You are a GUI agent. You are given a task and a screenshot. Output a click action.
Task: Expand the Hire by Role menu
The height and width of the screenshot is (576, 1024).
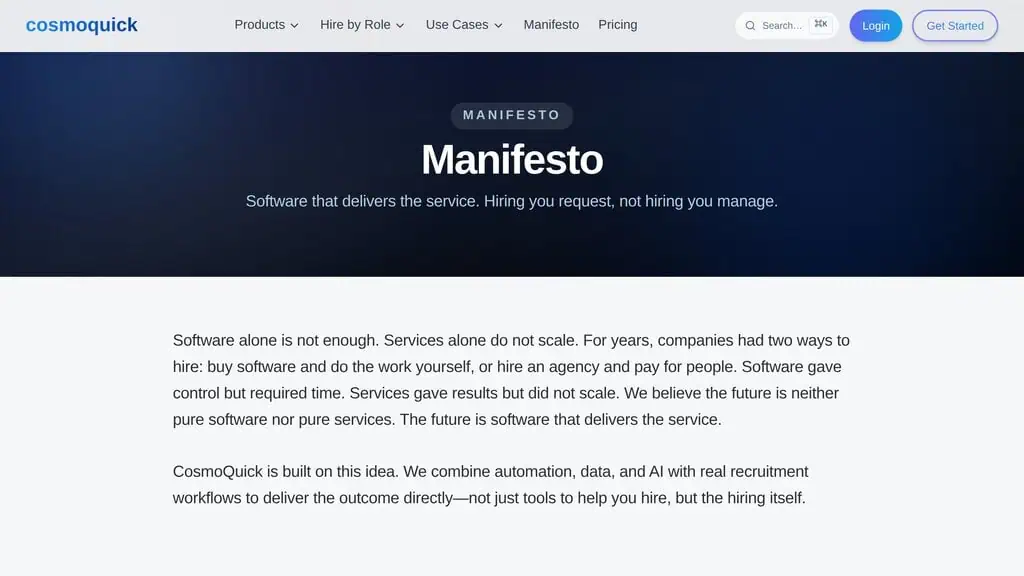pyautogui.click(x=362, y=25)
